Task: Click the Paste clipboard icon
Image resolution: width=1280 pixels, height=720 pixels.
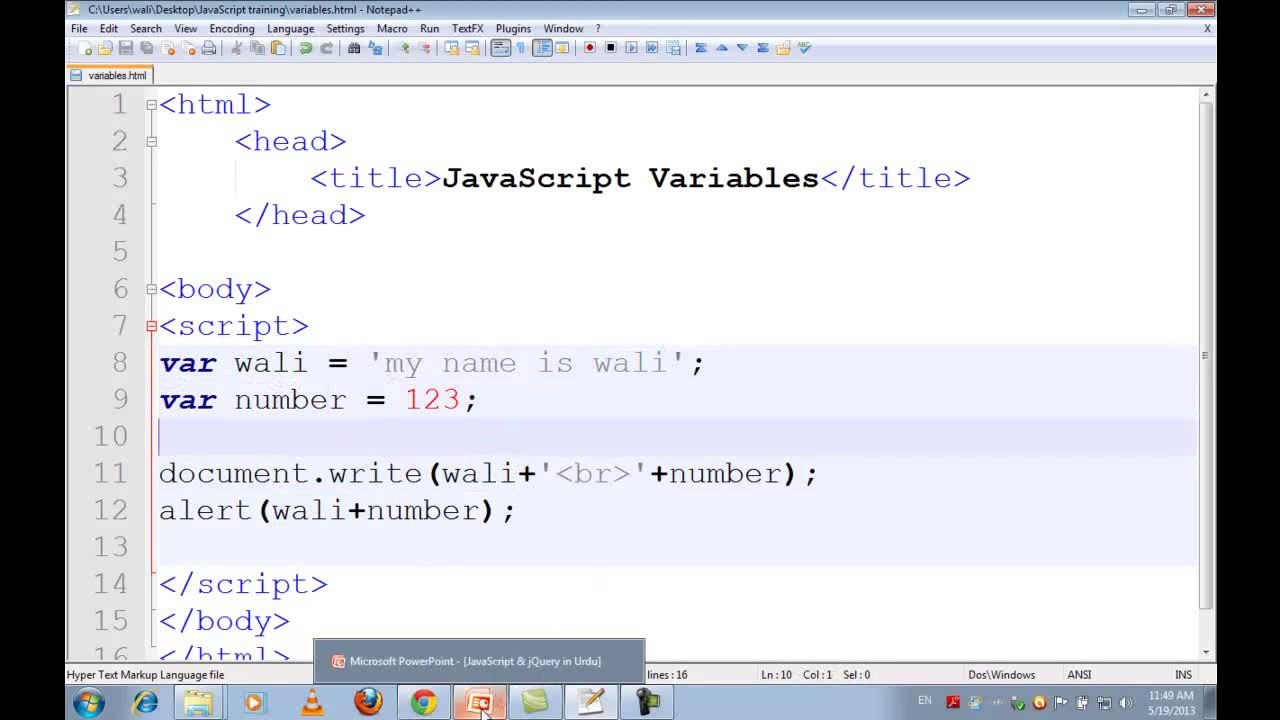Action: click(x=278, y=48)
